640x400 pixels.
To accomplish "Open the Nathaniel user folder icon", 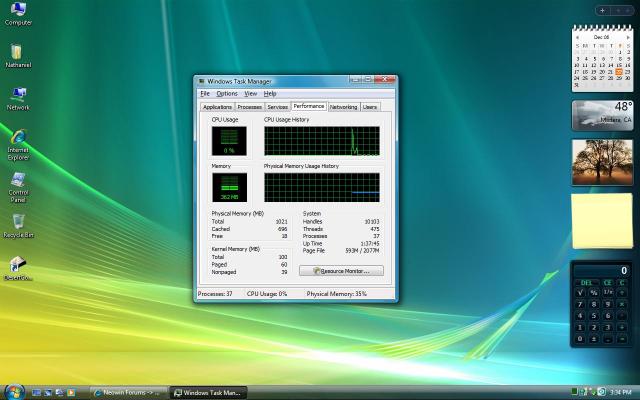I will [18, 56].
